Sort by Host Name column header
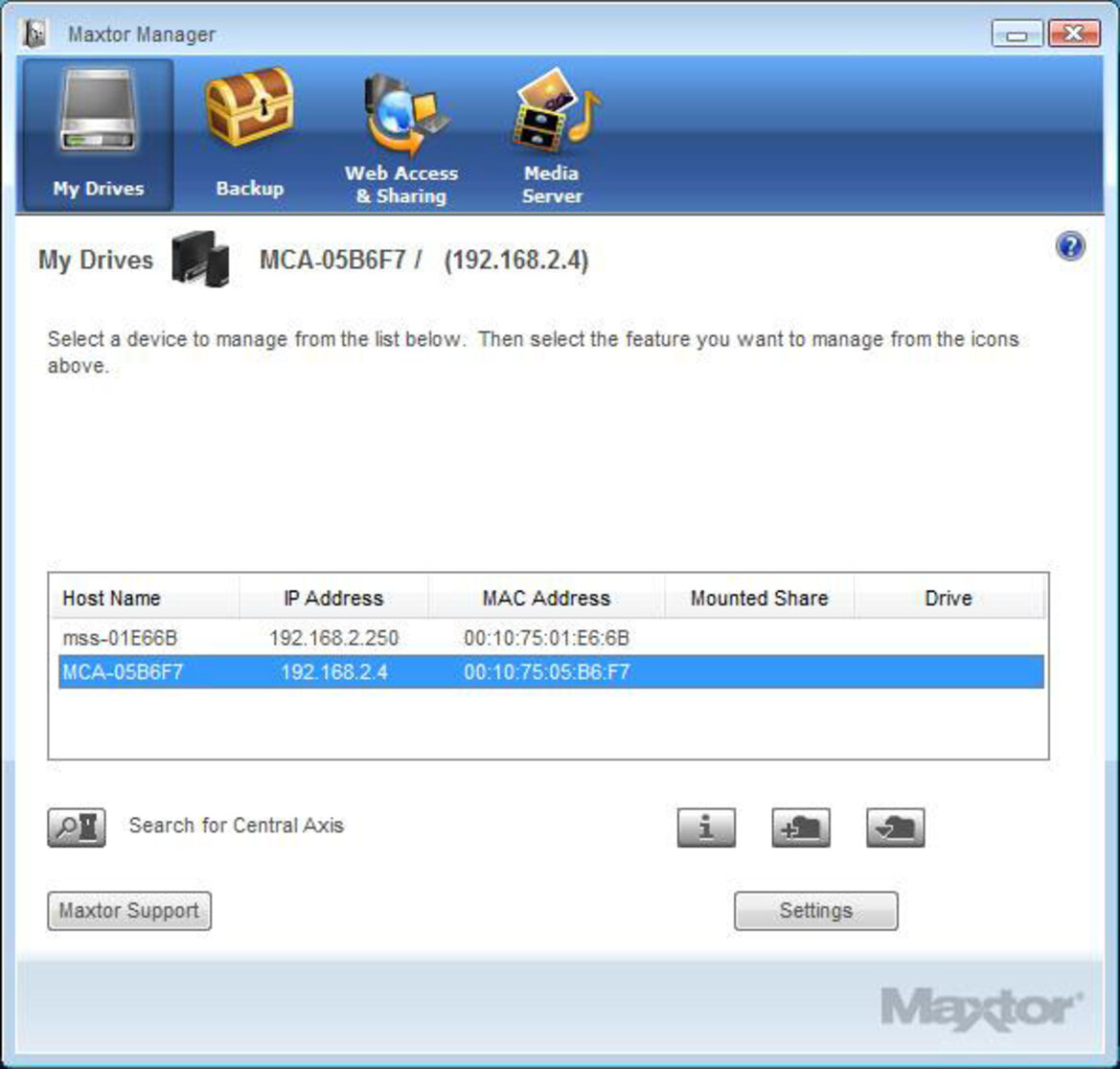This screenshot has width=1120, height=1069. [x=145, y=598]
